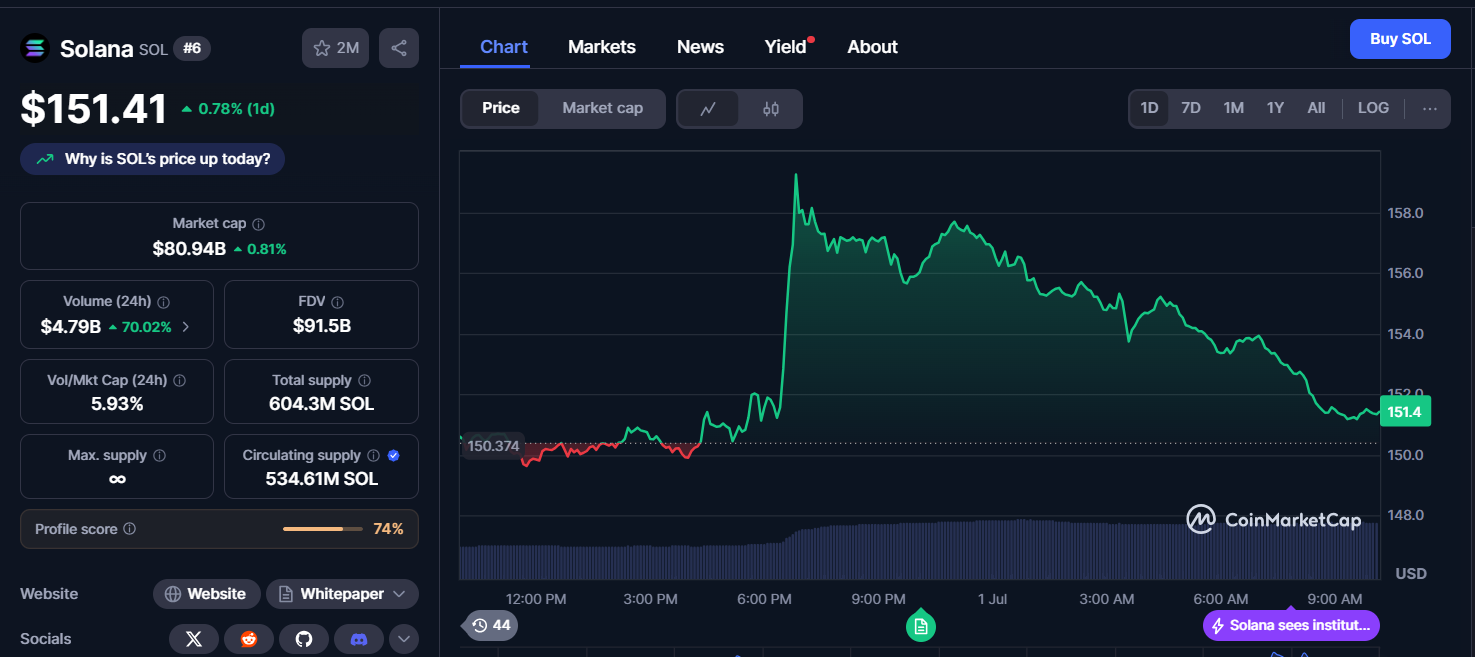Click the 151.4 current price label
The height and width of the screenshot is (657, 1475).
(x=1405, y=411)
